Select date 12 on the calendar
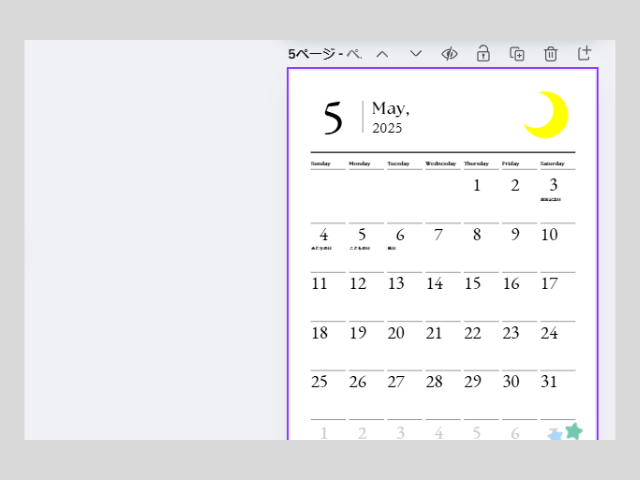Viewport: 640px width, 480px height. 358,284
